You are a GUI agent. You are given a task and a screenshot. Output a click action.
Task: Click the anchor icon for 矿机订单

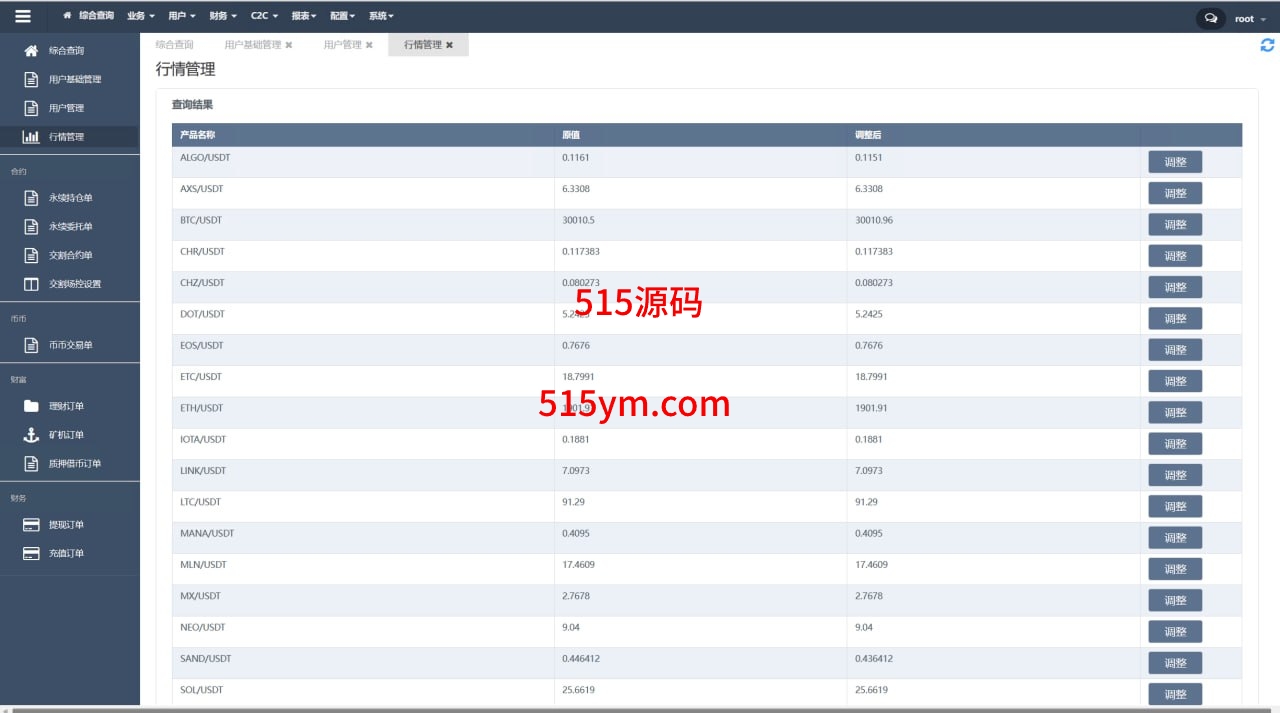[31, 435]
